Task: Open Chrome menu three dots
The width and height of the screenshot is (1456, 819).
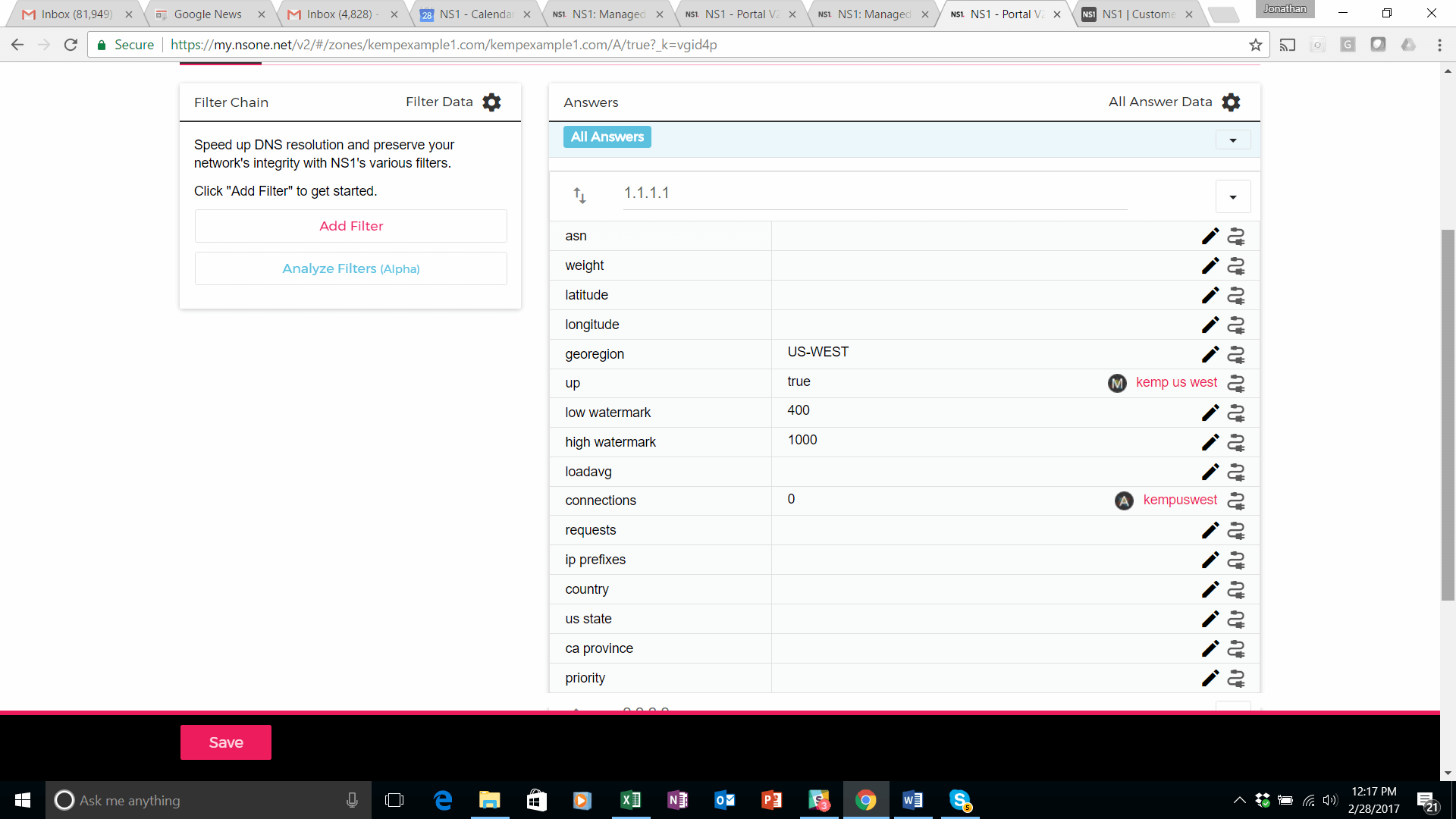Action: pos(1439,45)
